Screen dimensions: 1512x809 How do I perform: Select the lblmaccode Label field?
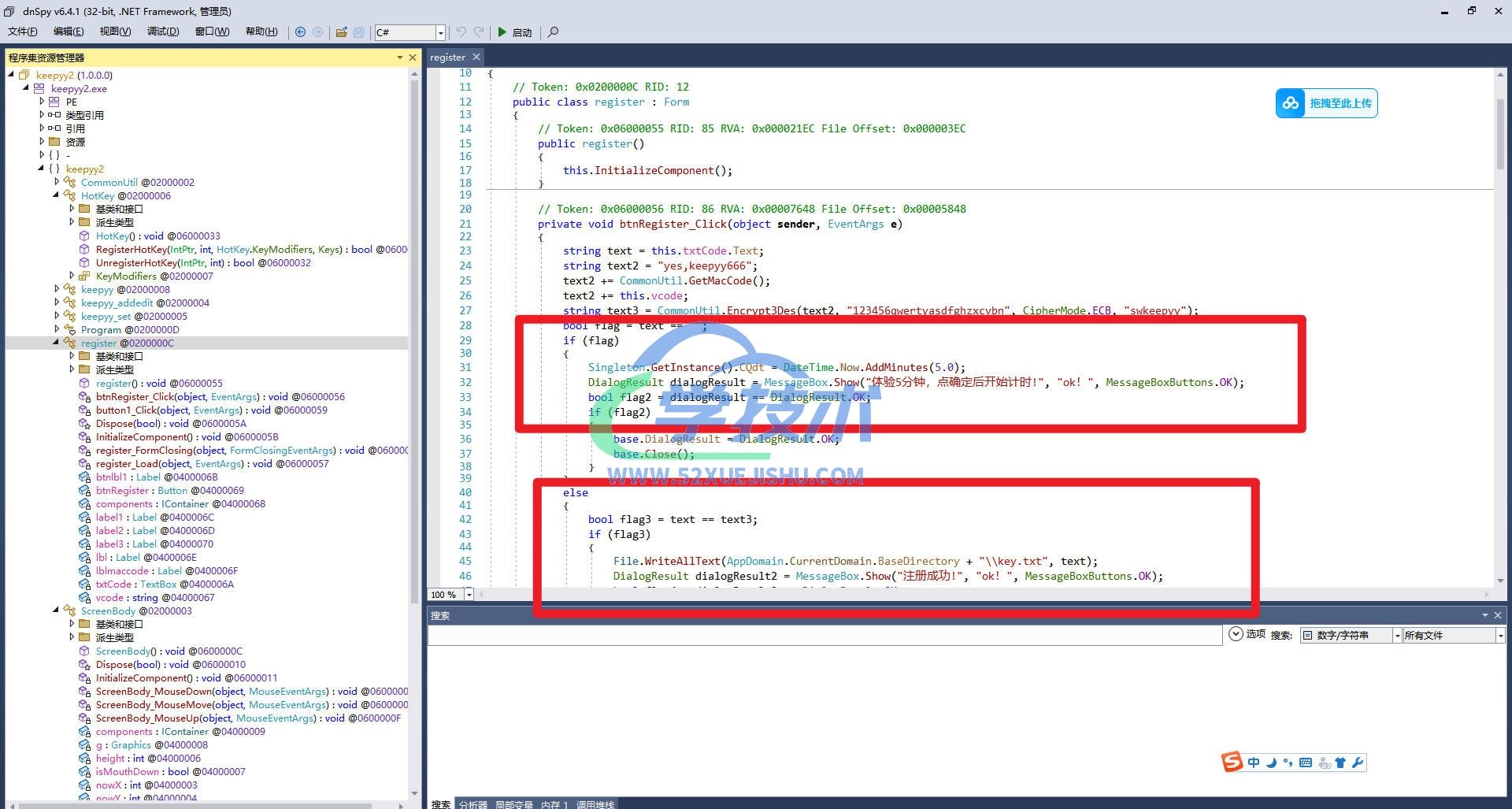[x=166, y=570]
